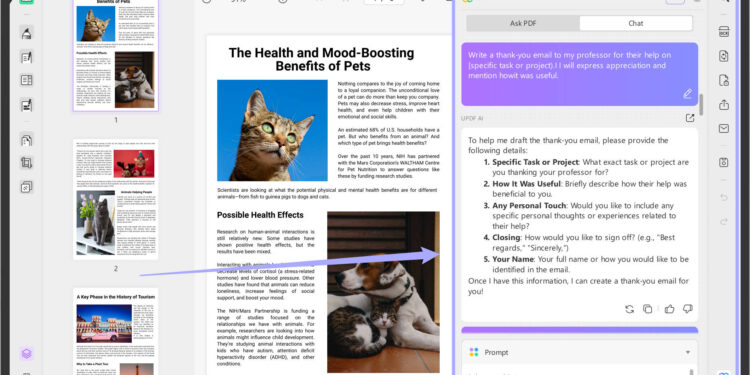Click the Save disk icon in right sidebar

(x=724, y=162)
